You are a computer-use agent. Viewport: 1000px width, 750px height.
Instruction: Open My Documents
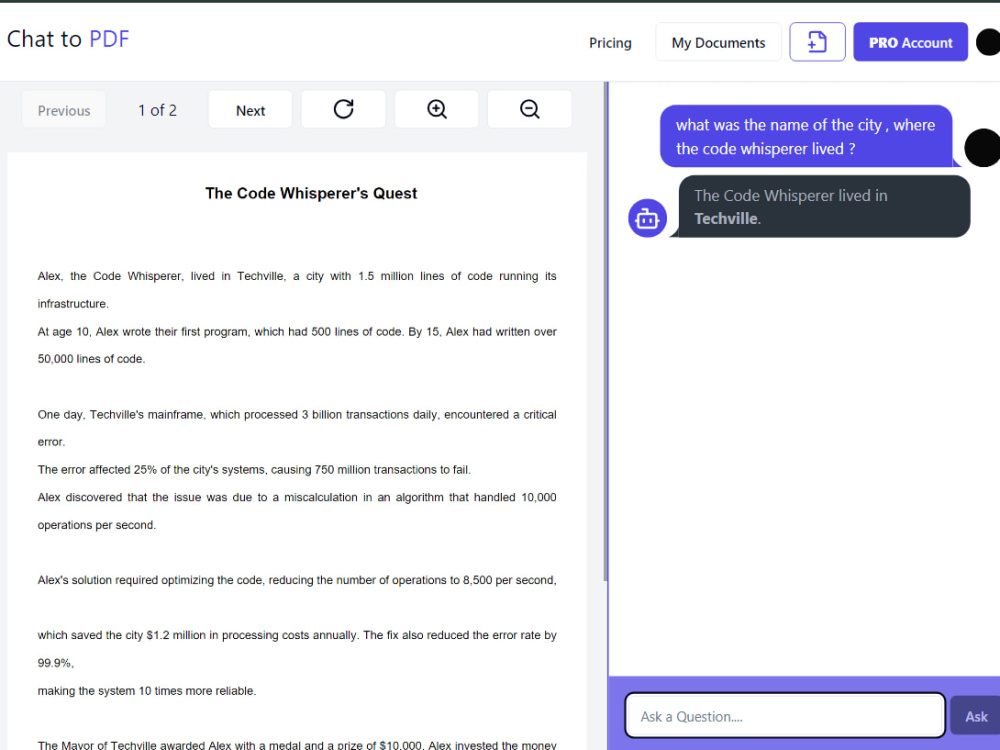[x=718, y=43]
